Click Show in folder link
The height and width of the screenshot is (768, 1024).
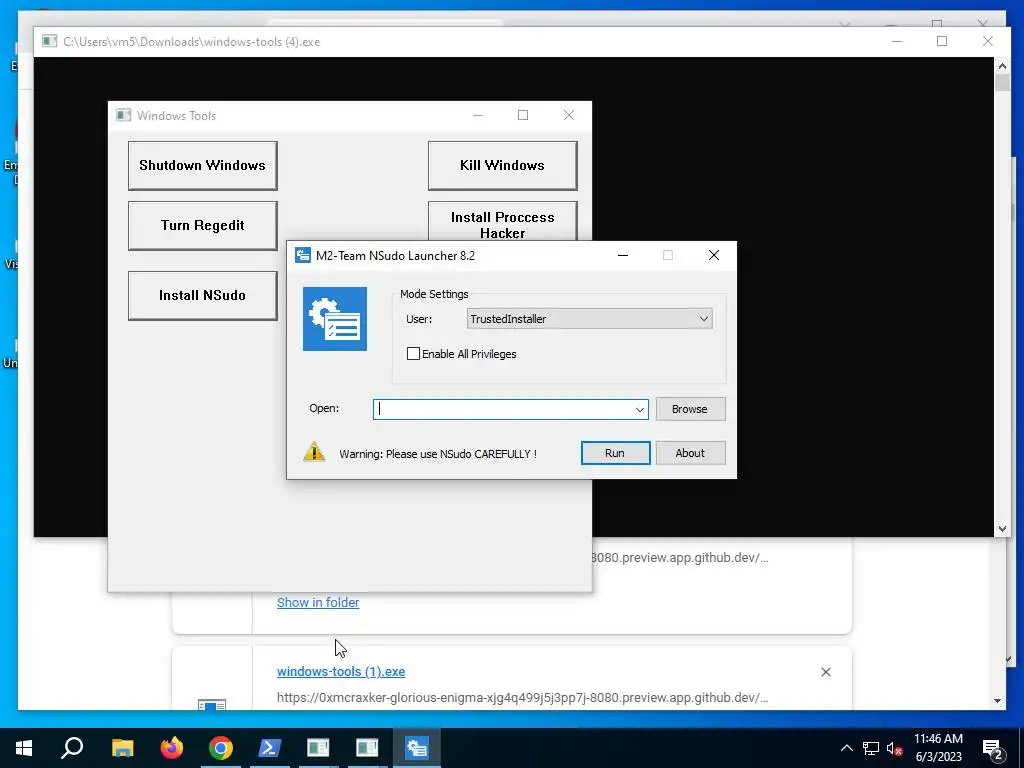tap(318, 603)
